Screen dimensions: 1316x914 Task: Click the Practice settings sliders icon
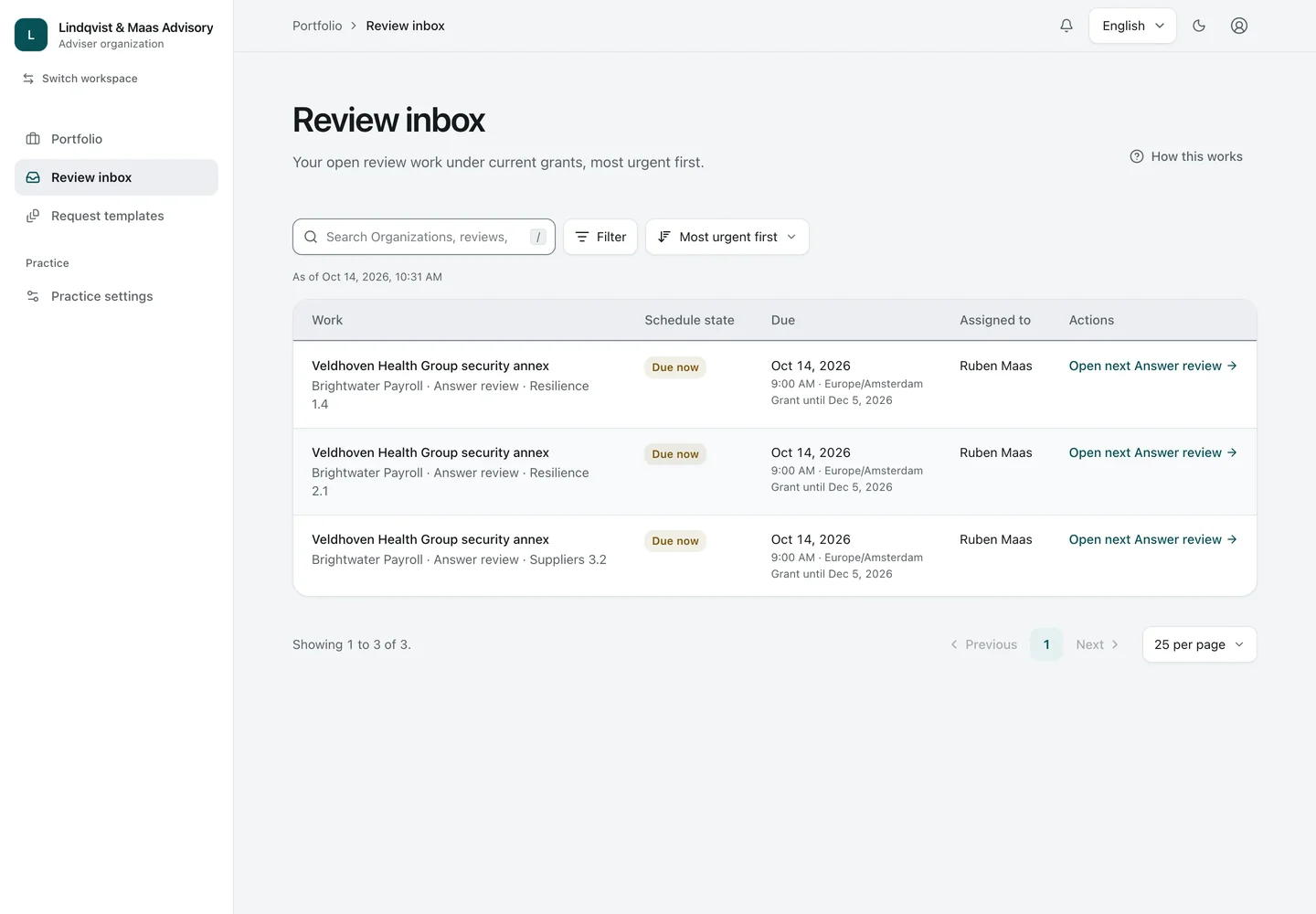point(33,296)
